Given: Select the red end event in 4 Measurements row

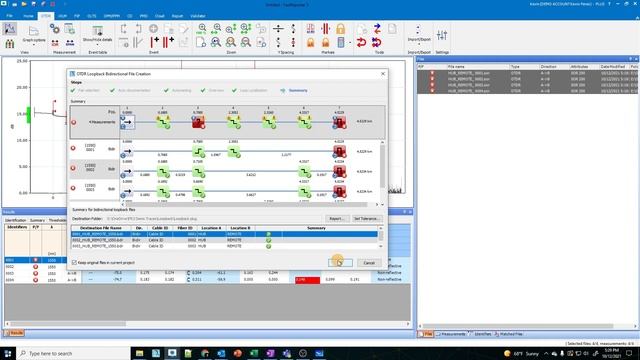Looking at the screenshot, I should tap(339, 122).
